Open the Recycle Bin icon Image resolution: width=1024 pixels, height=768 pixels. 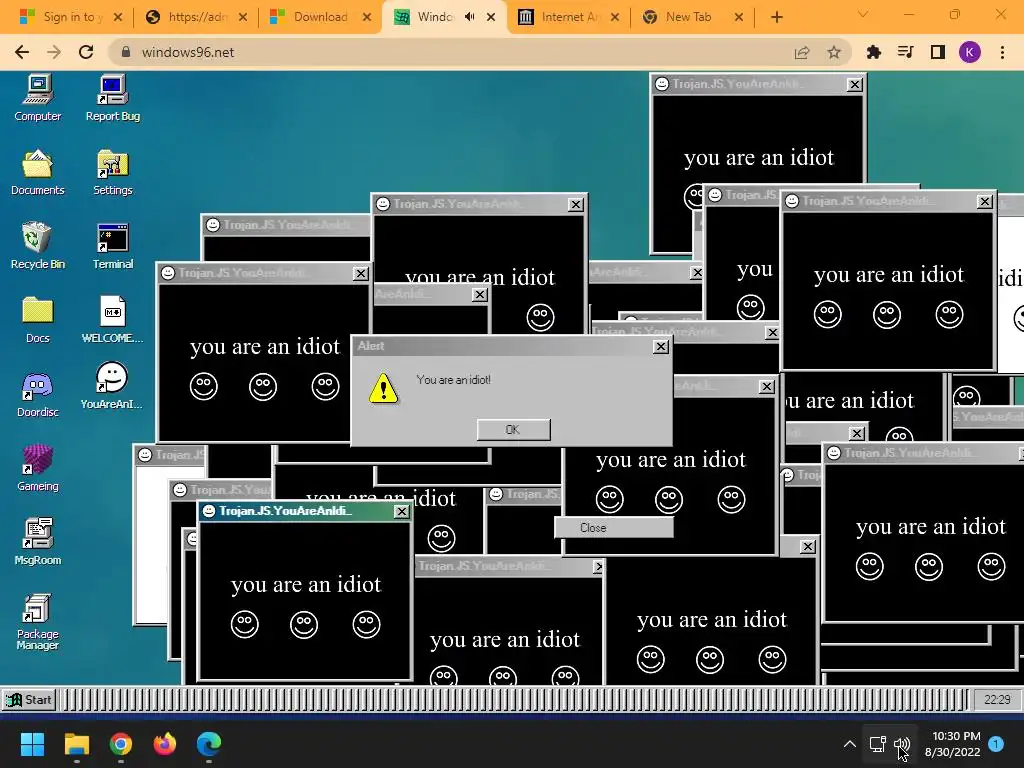click(38, 246)
